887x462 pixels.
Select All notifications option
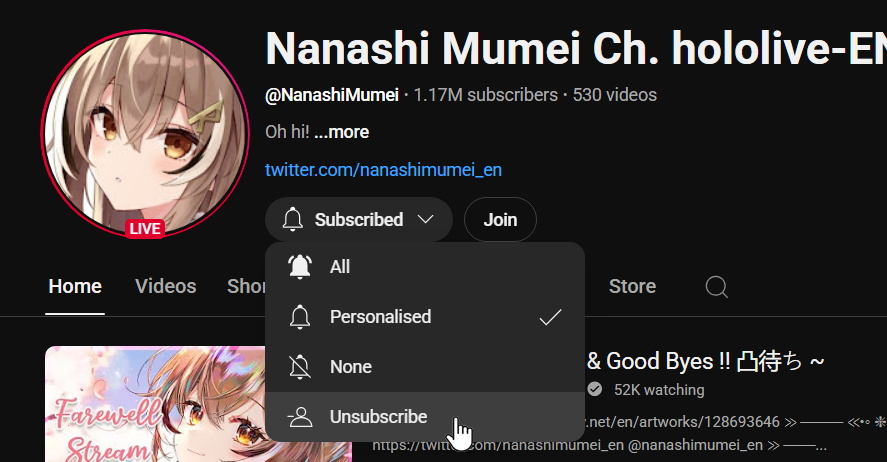point(425,267)
